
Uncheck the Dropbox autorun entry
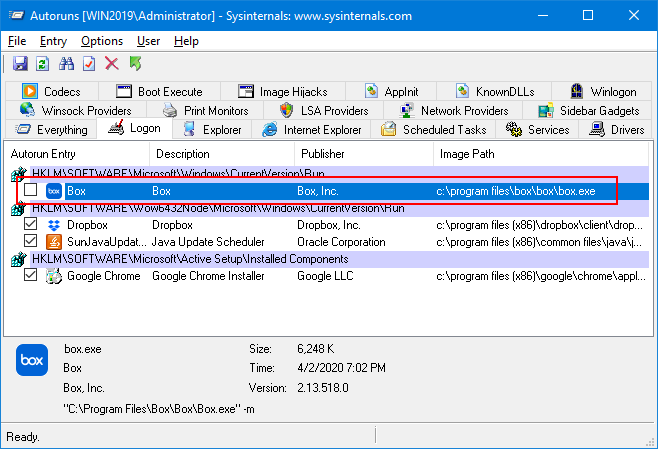coord(30,224)
